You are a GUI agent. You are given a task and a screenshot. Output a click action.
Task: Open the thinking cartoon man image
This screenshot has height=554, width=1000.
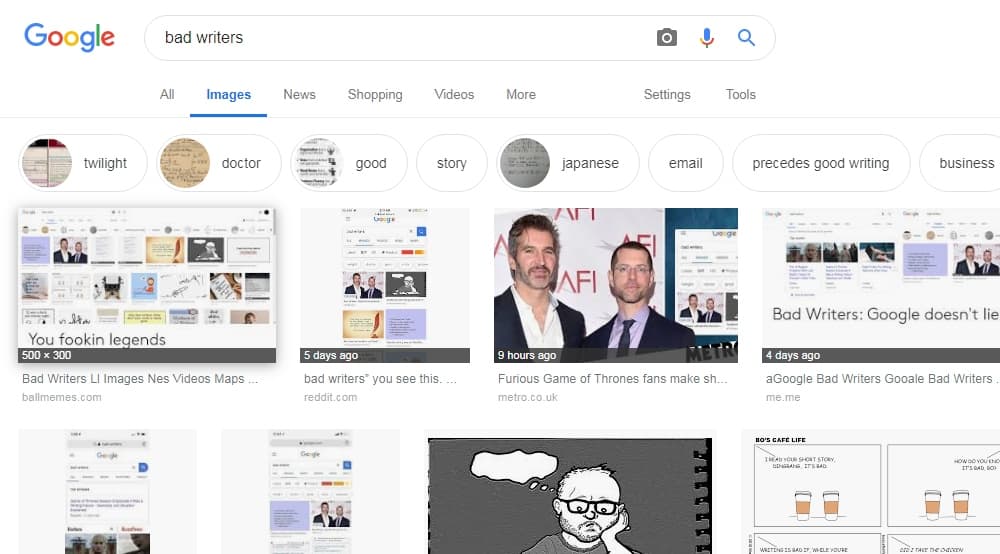570,494
